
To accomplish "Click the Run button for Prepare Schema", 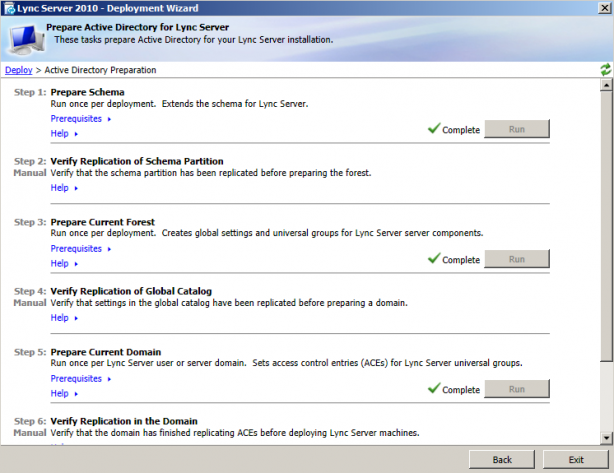I will [x=517, y=129].
